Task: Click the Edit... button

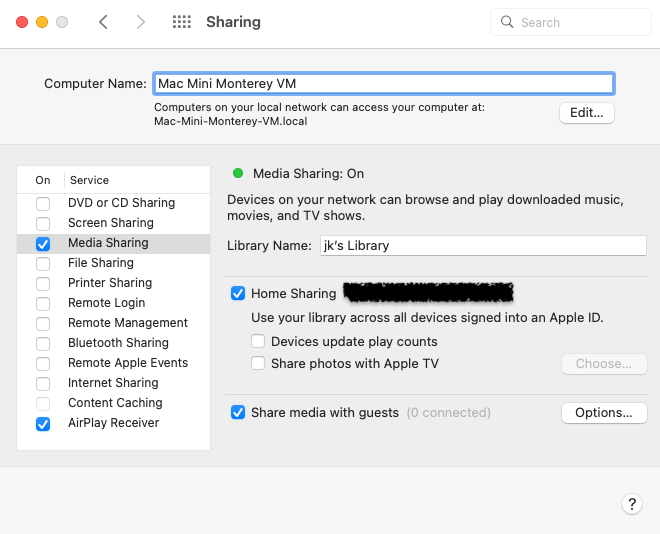Action: click(x=587, y=113)
